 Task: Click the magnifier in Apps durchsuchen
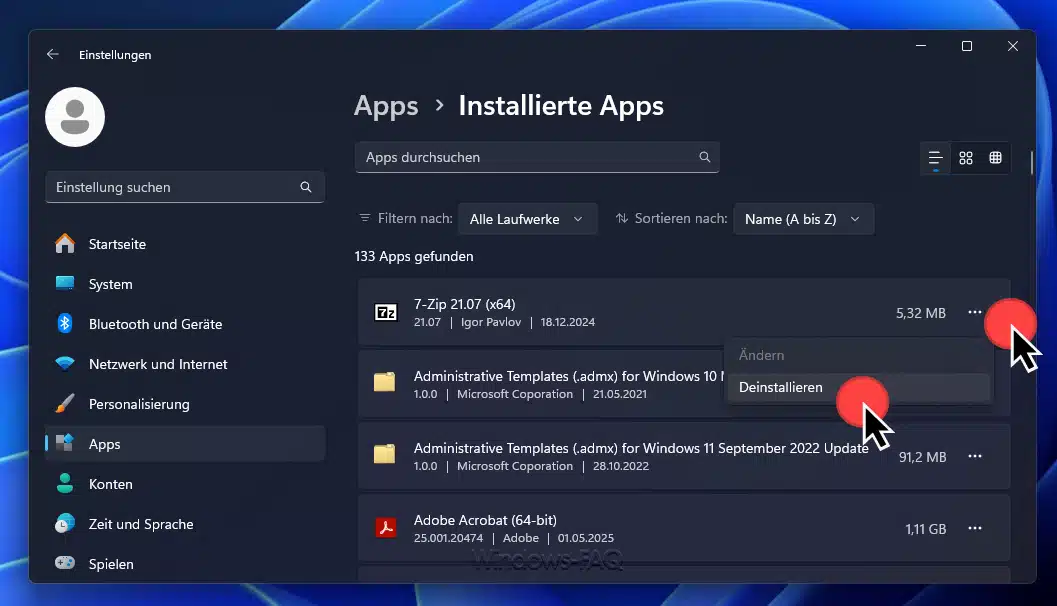(704, 157)
